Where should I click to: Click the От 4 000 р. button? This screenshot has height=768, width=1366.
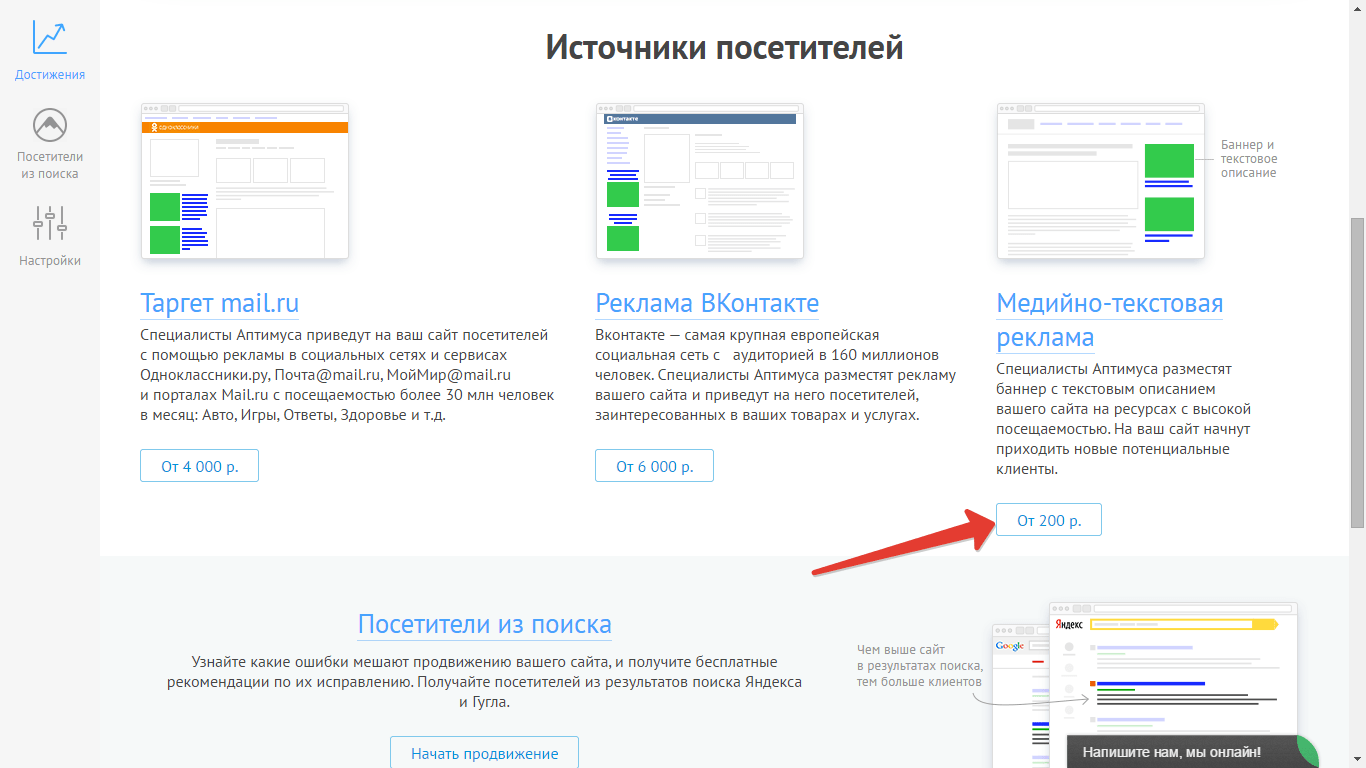(x=199, y=466)
